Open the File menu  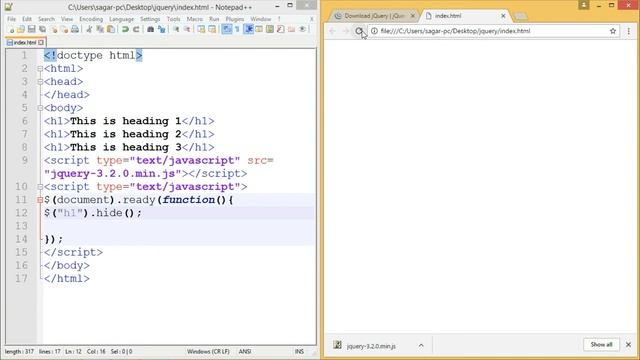[11, 19]
